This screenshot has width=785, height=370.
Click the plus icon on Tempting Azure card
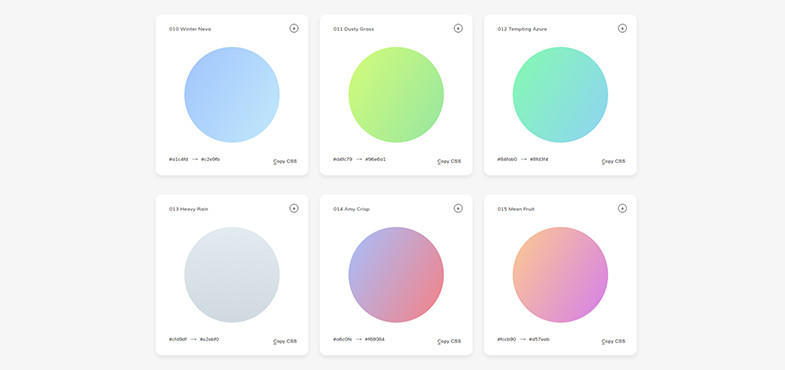click(622, 29)
